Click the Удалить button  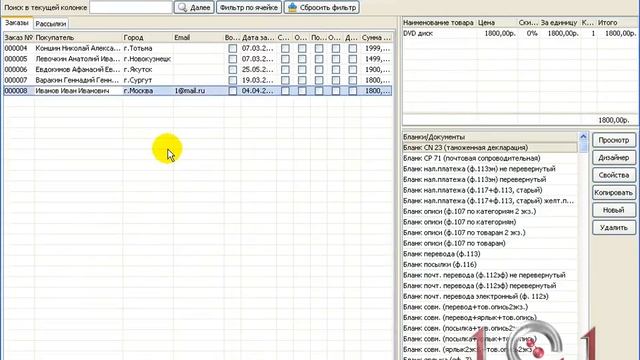(614, 228)
